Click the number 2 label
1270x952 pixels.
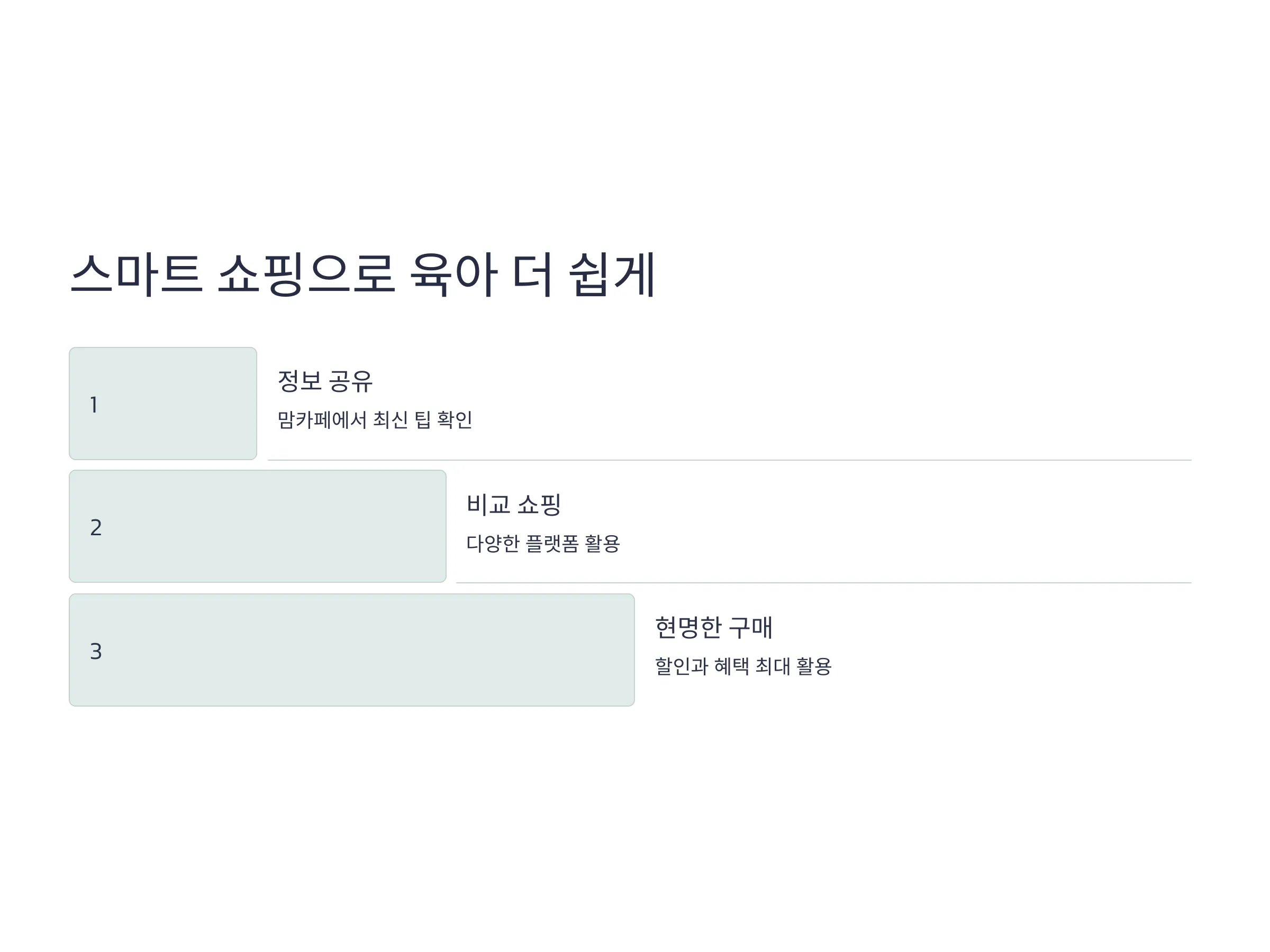96,527
